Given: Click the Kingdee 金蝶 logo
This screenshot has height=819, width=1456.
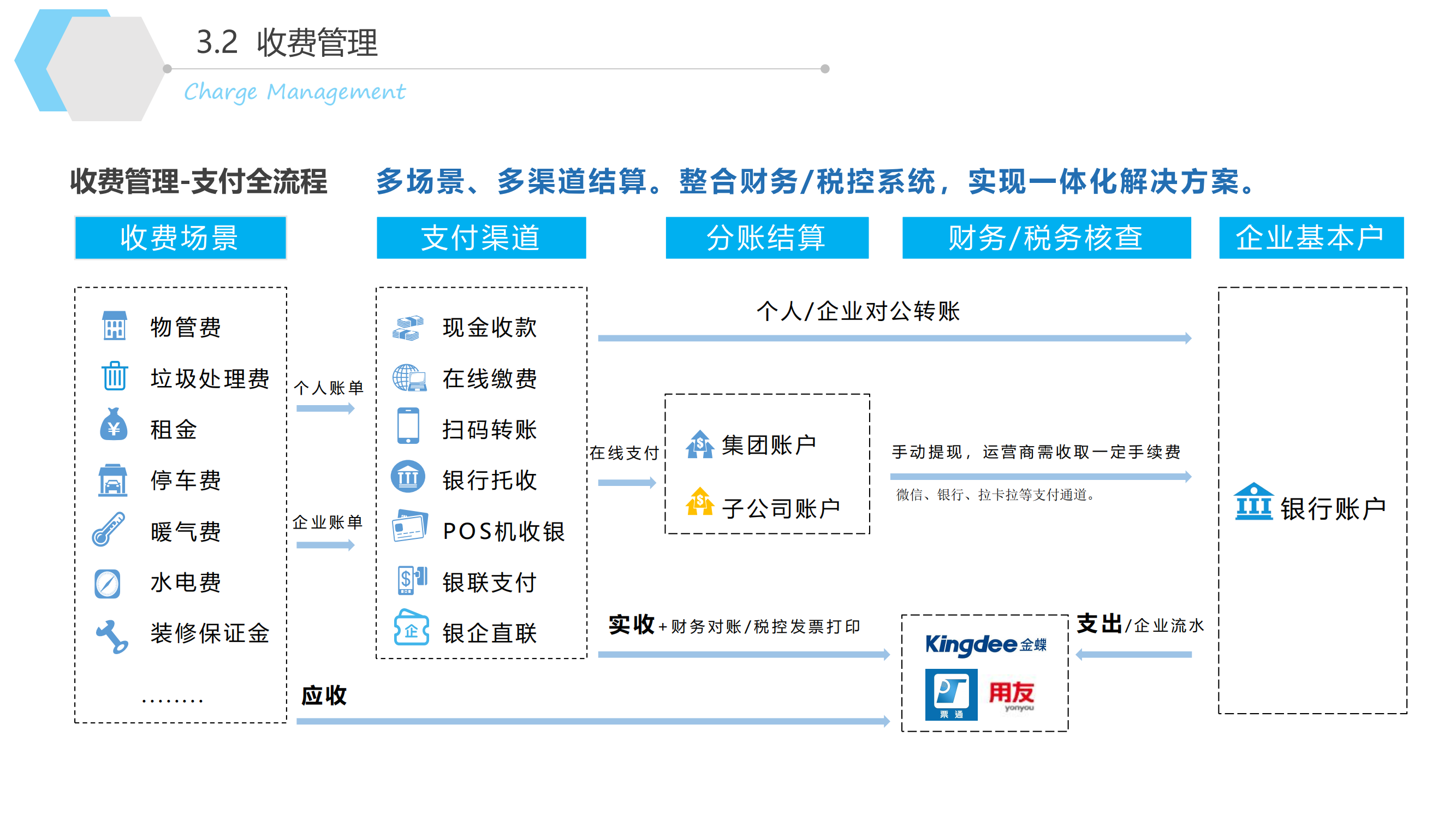Looking at the screenshot, I should click(x=985, y=644).
